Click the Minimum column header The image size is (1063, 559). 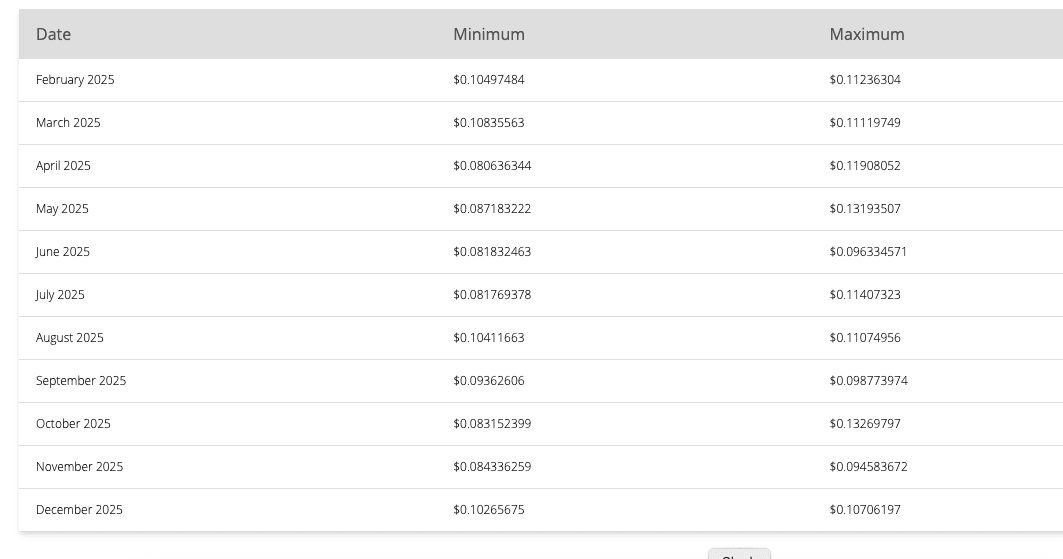tap(489, 34)
